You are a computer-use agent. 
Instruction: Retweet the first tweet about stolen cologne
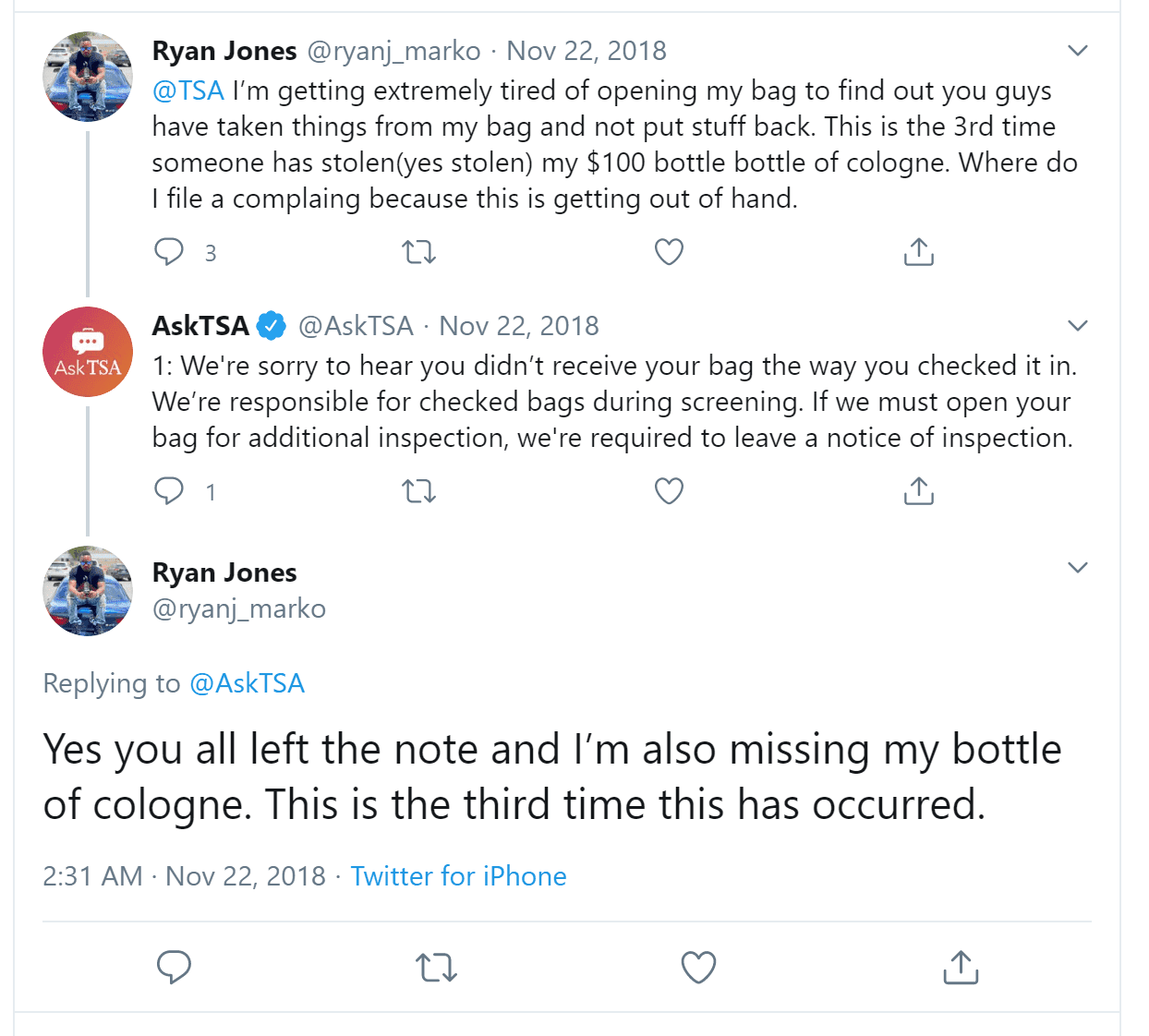click(x=419, y=252)
